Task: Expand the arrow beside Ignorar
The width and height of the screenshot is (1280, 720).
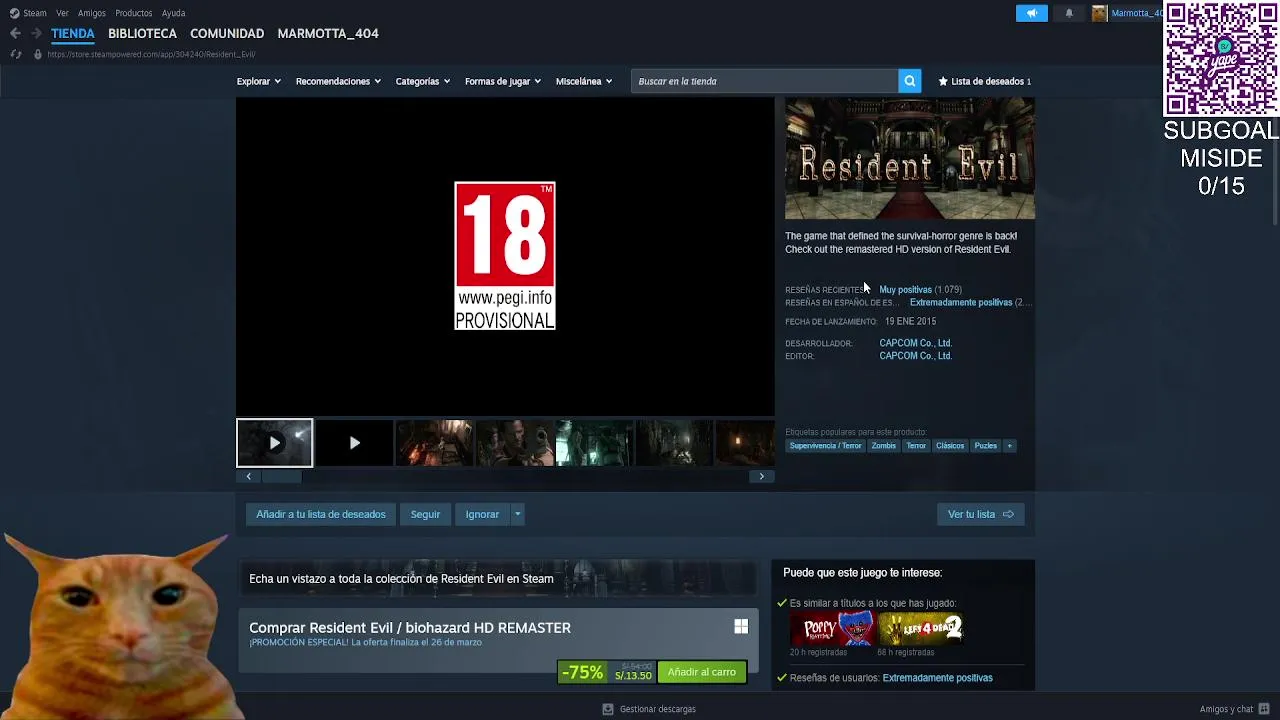Action: pyautogui.click(x=517, y=514)
